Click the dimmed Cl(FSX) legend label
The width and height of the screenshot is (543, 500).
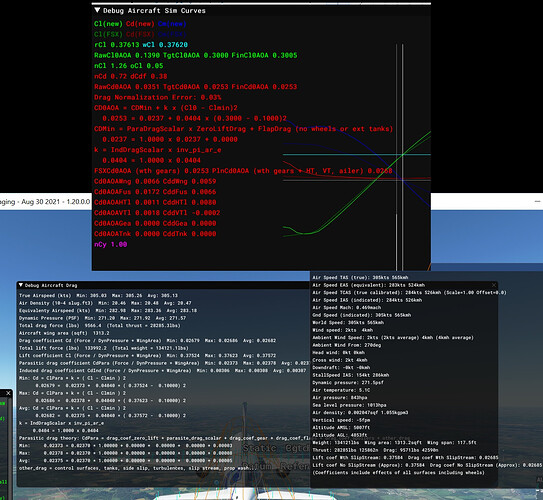tap(108, 34)
